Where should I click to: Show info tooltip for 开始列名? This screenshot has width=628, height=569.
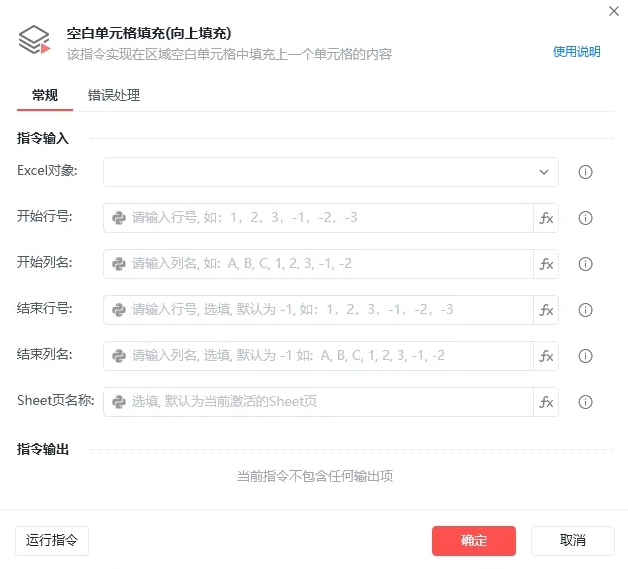coord(586,264)
